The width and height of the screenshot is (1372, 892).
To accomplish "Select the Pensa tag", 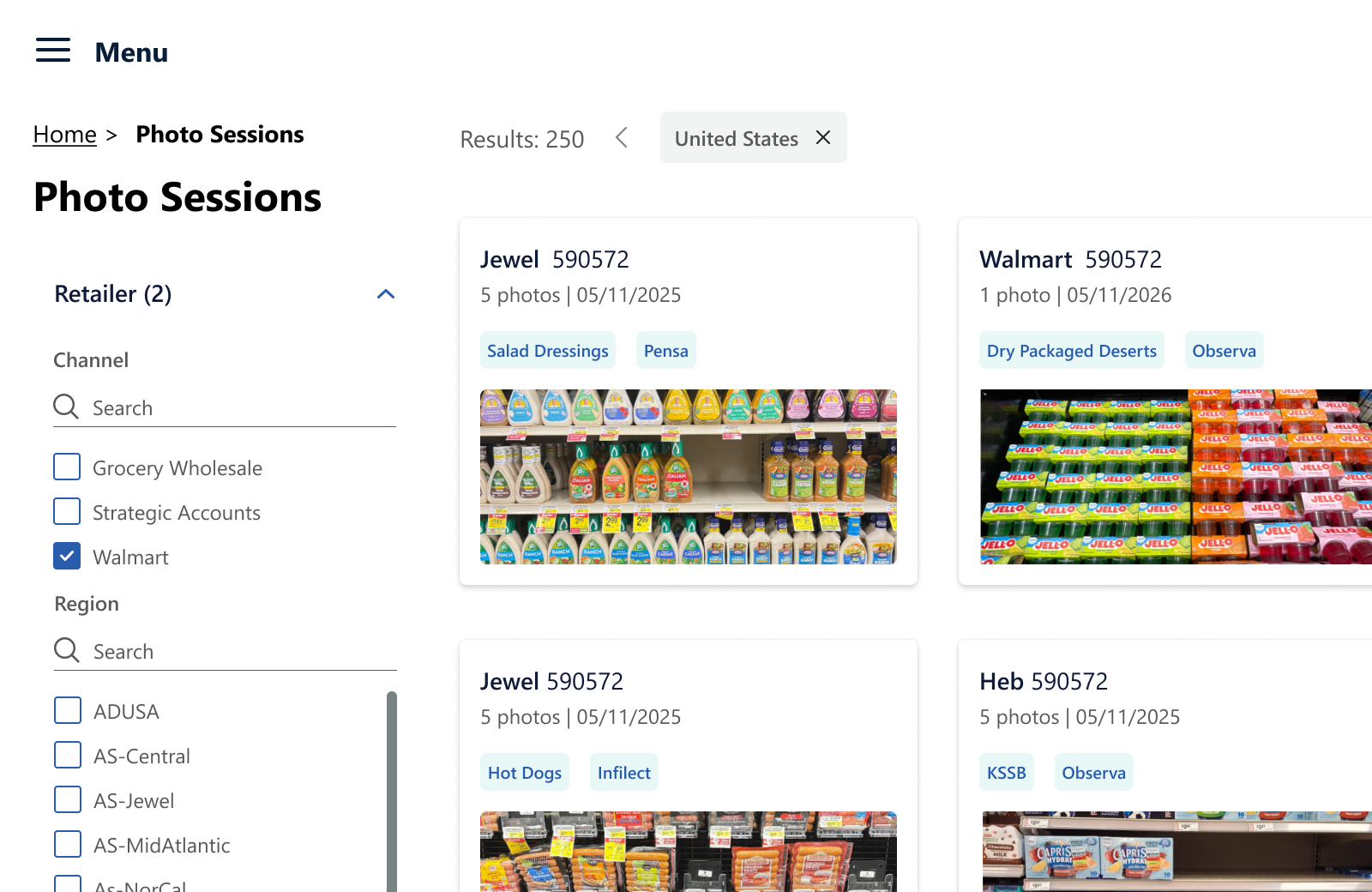I will click(x=666, y=350).
